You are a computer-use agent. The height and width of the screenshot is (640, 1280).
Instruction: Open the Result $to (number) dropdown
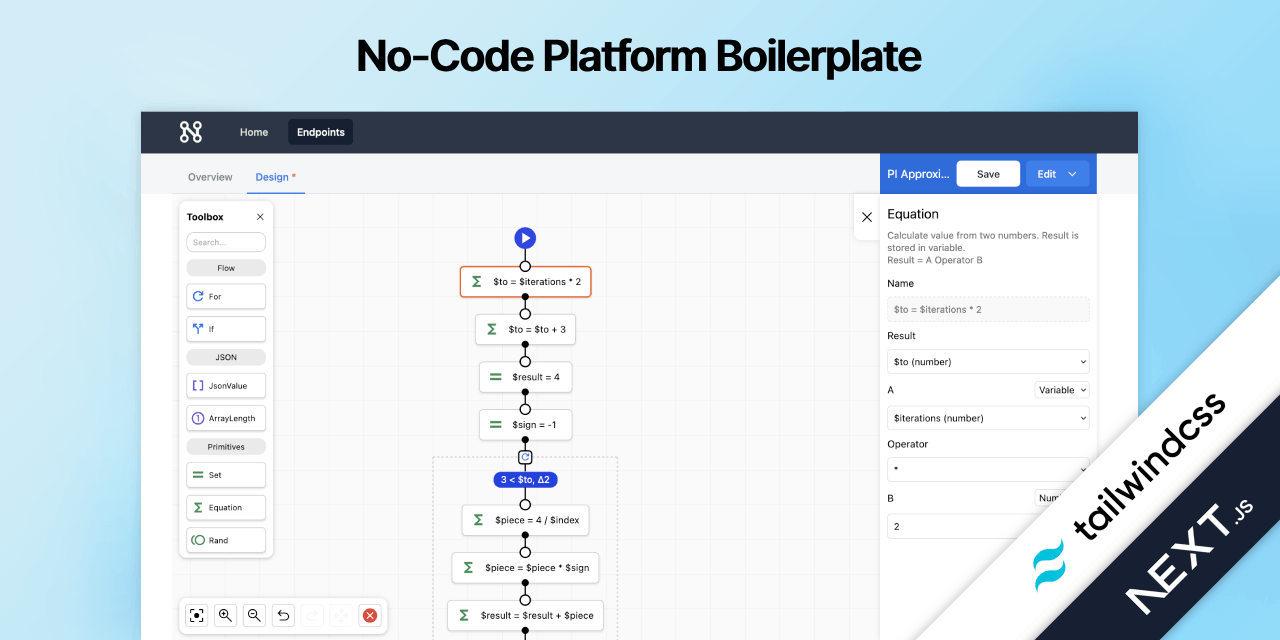988,361
